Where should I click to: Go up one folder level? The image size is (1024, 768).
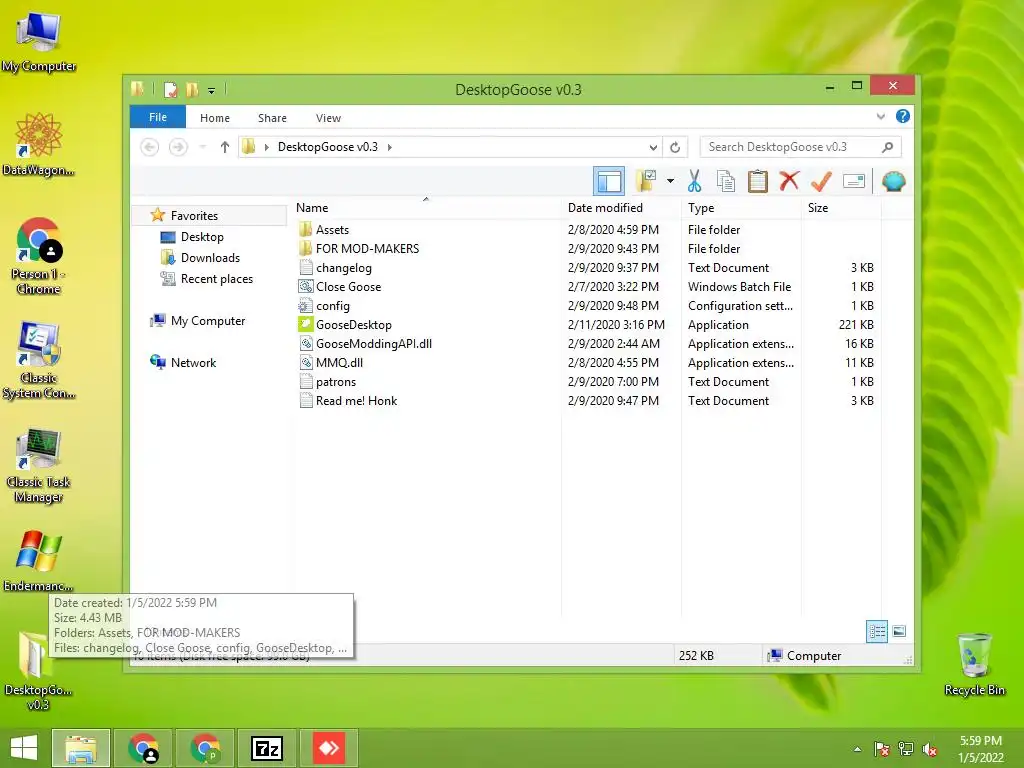coord(225,147)
